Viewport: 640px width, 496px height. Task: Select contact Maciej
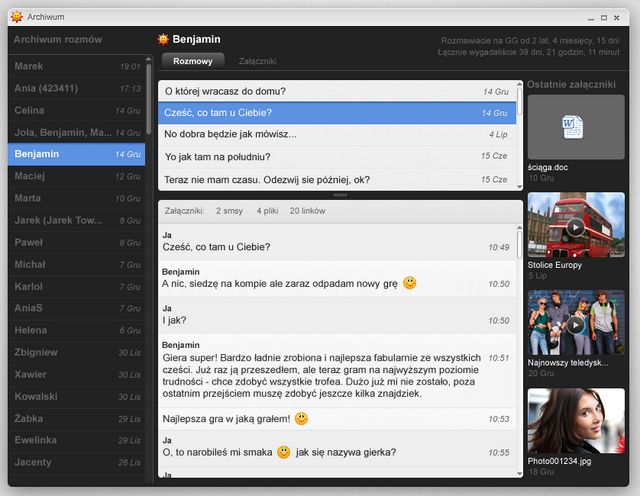click(x=77, y=176)
